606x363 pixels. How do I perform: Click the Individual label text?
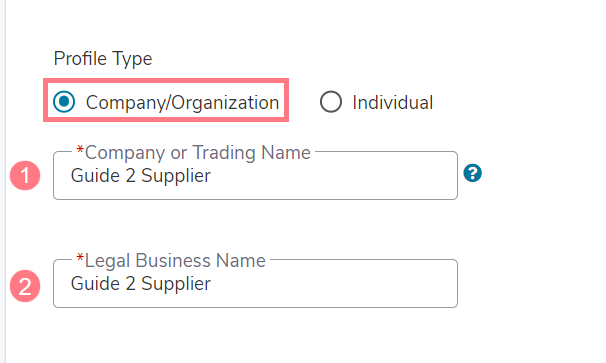pyautogui.click(x=392, y=102)
